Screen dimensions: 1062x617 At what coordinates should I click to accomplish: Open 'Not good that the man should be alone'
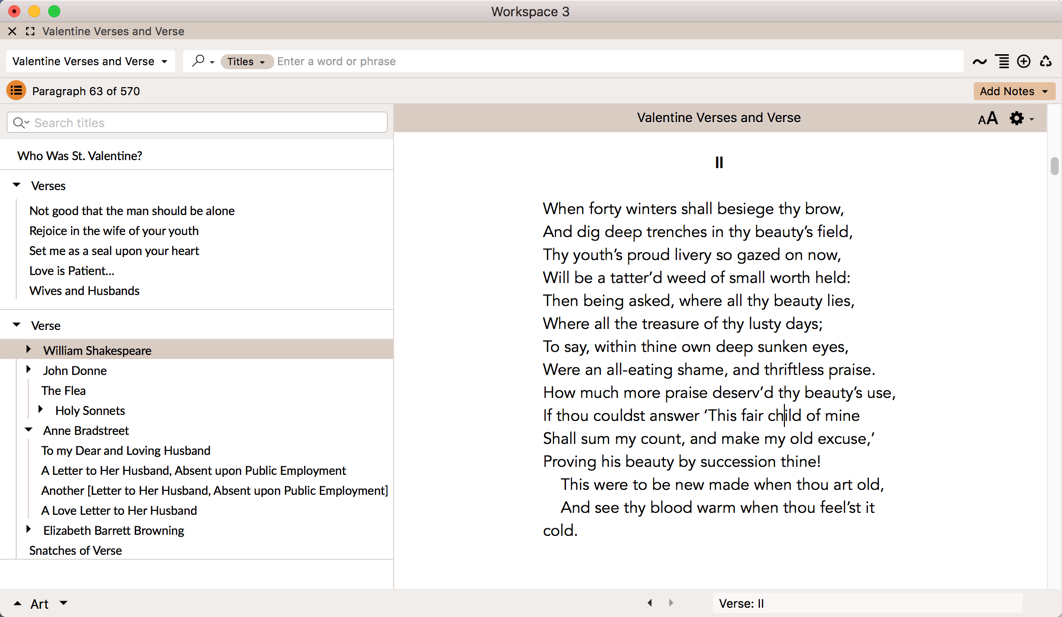[x=132, y=211]
